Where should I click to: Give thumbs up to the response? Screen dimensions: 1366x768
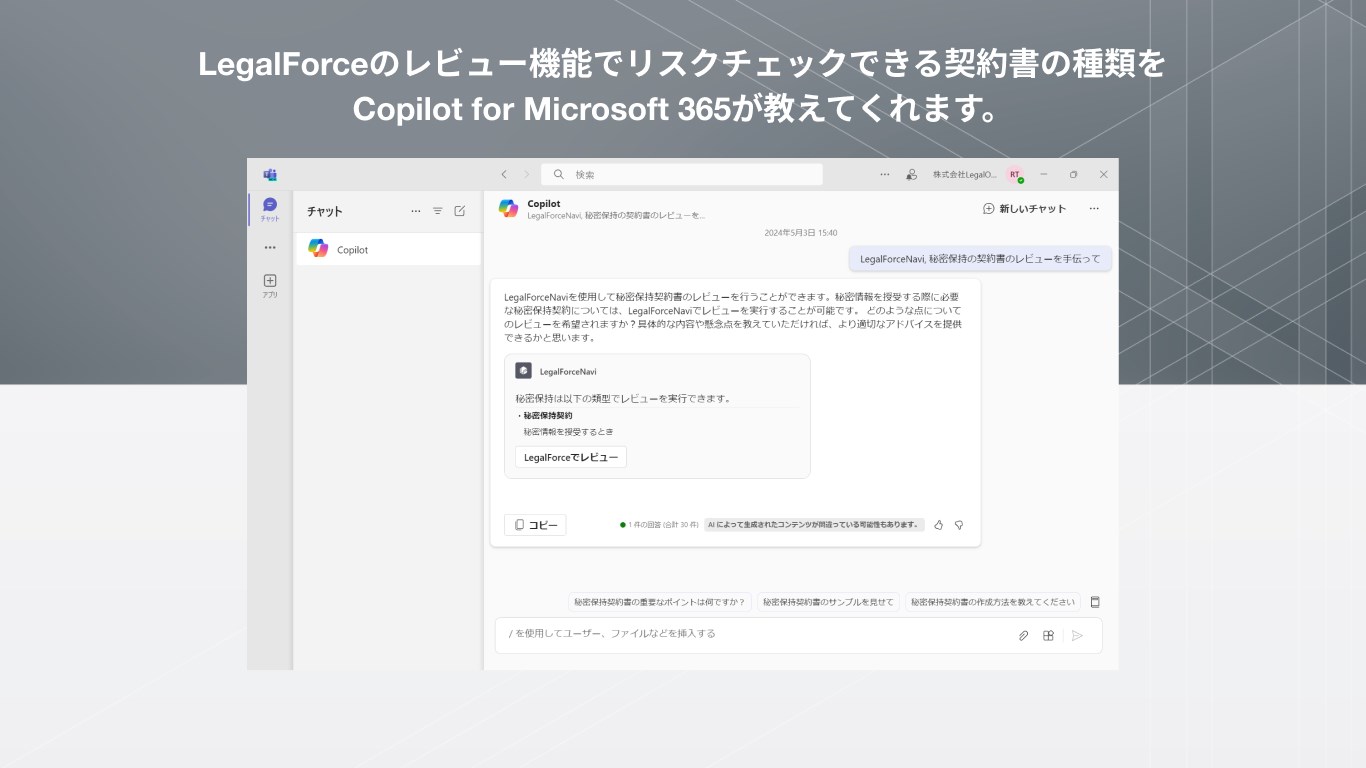coord(938,525)
